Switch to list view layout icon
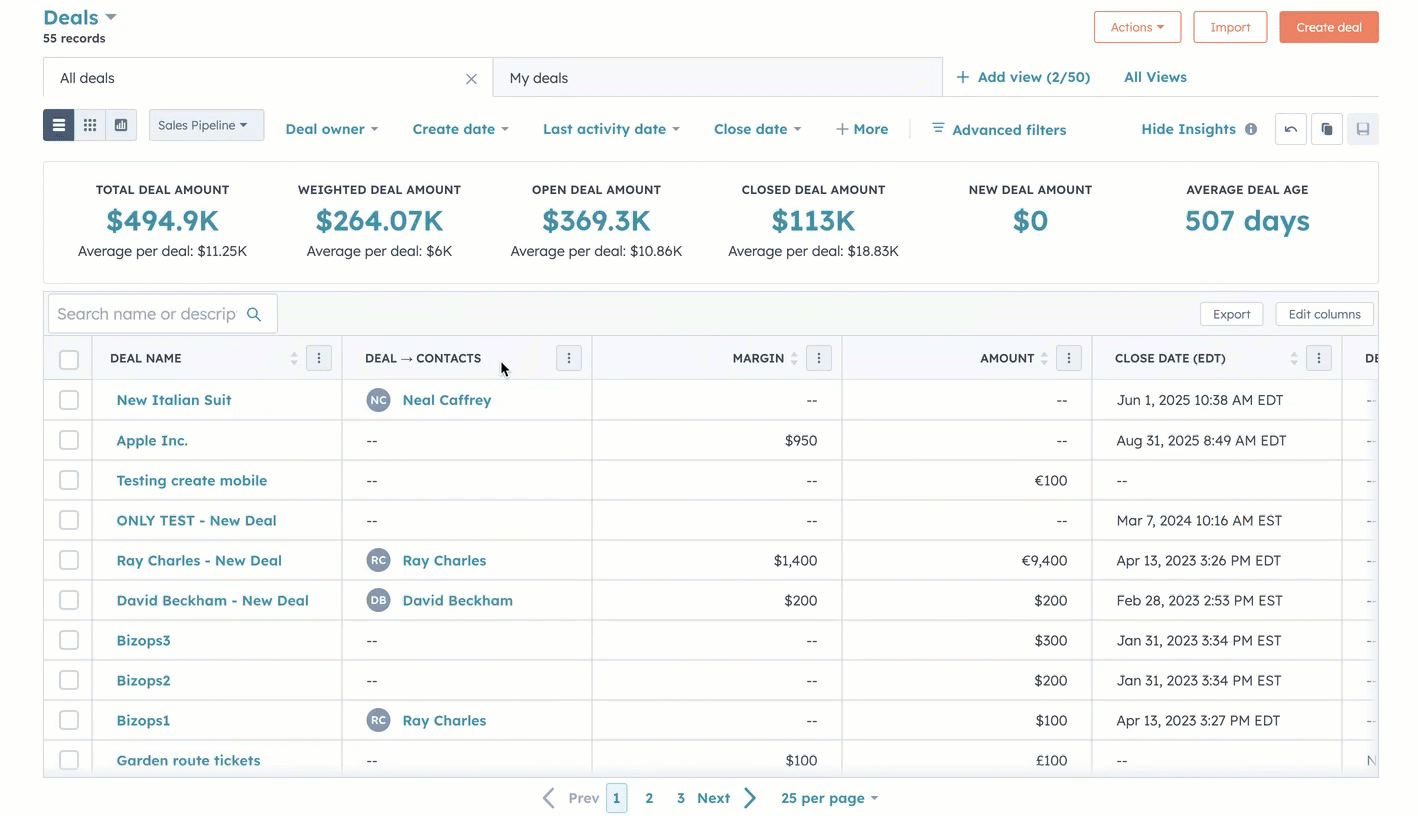The width and height of the screenshot is (1418, 816). 59,125
